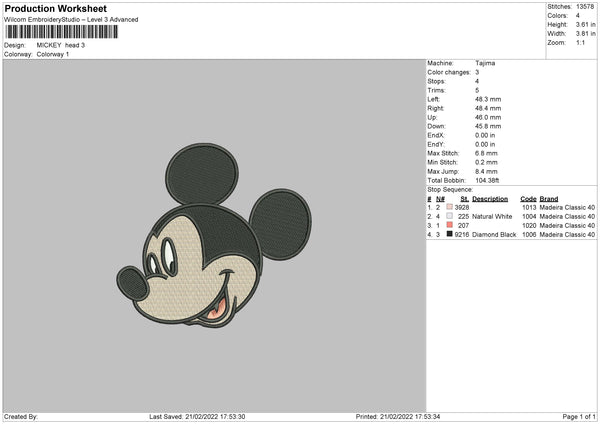The width and height of the screenshot is (600, 424).
Task: Click thread code 1004
Action: coord(529,217)
